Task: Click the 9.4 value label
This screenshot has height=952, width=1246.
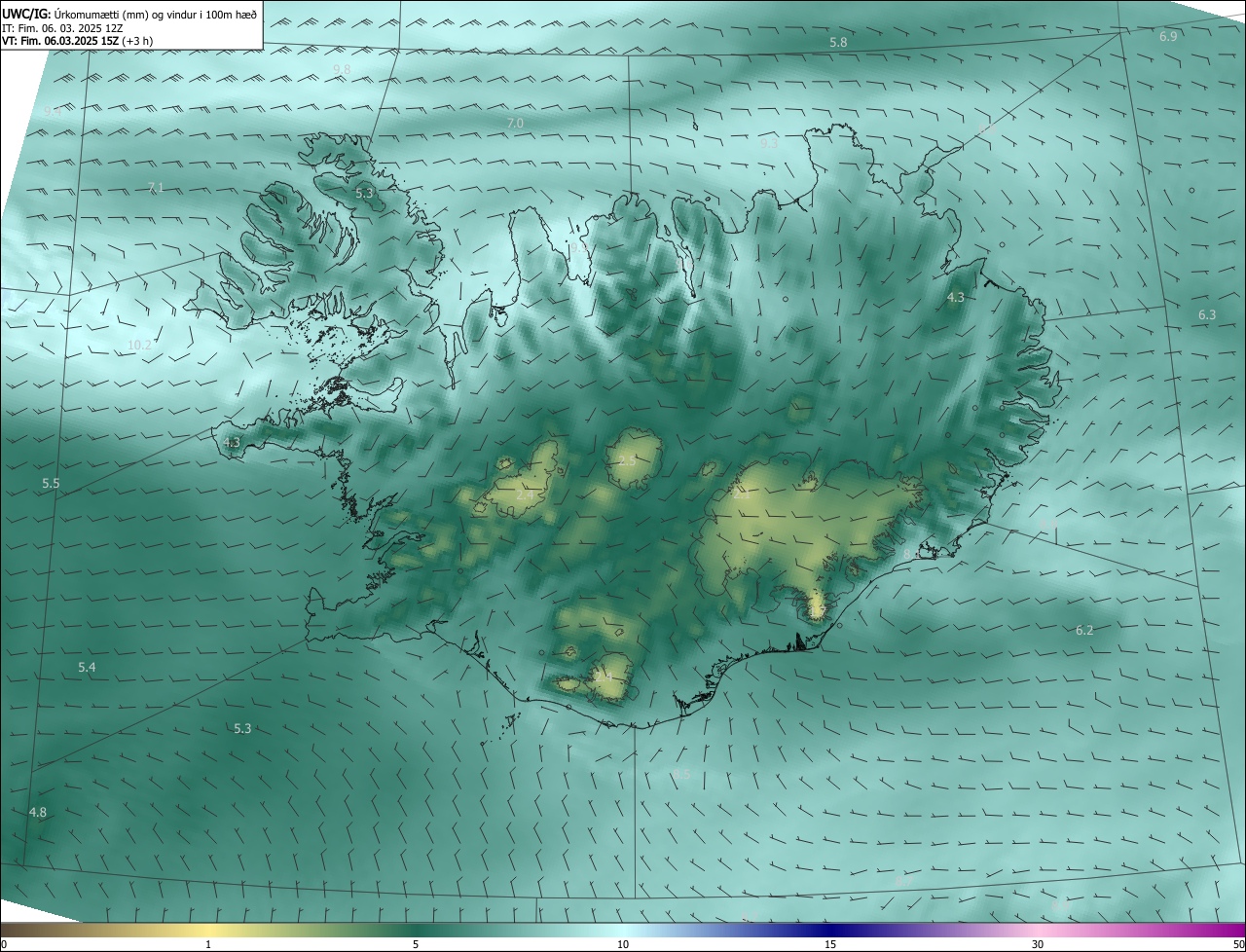Action: pos(53,112)
